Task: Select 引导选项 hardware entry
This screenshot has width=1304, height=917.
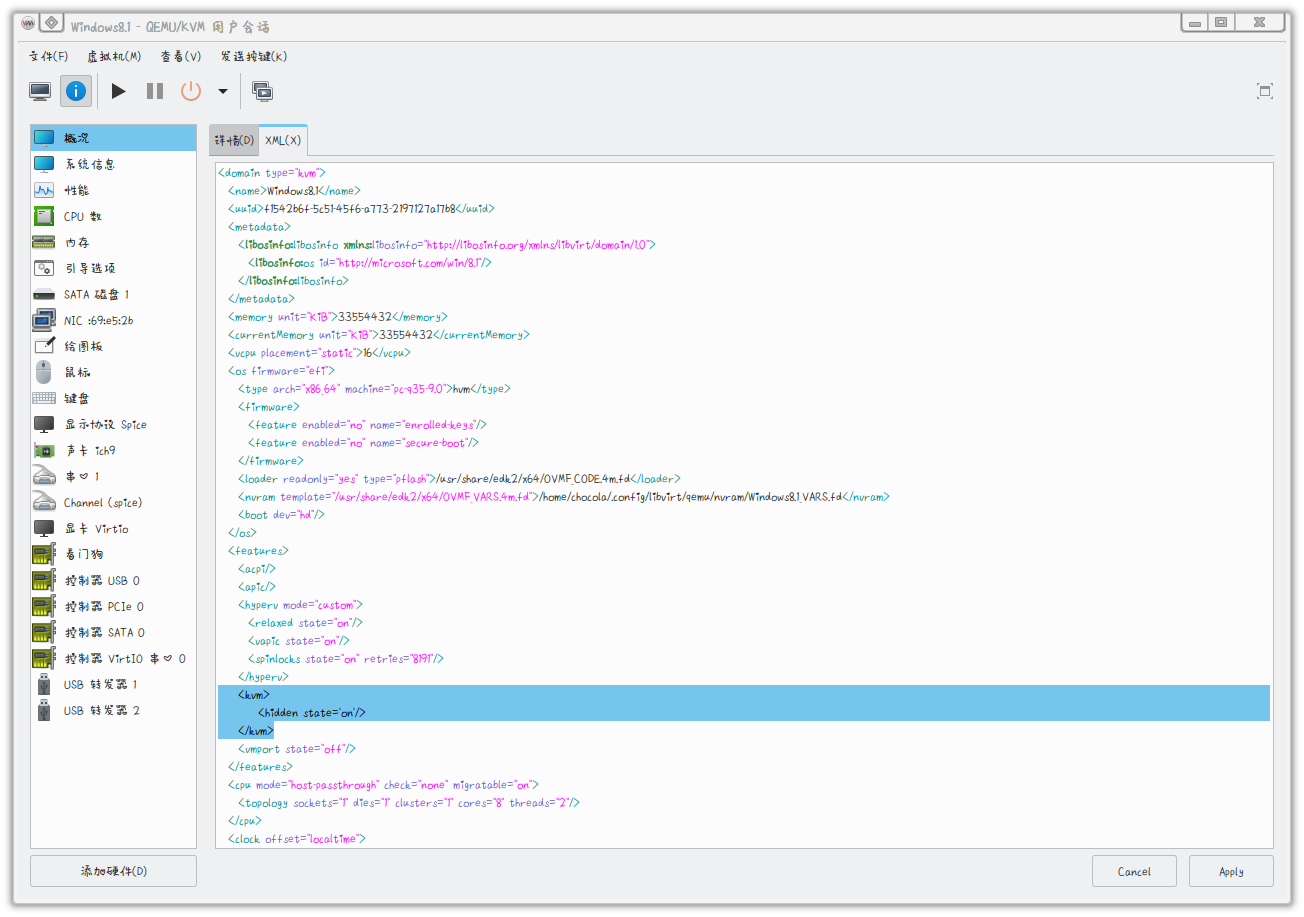Action: coord(113,268)
